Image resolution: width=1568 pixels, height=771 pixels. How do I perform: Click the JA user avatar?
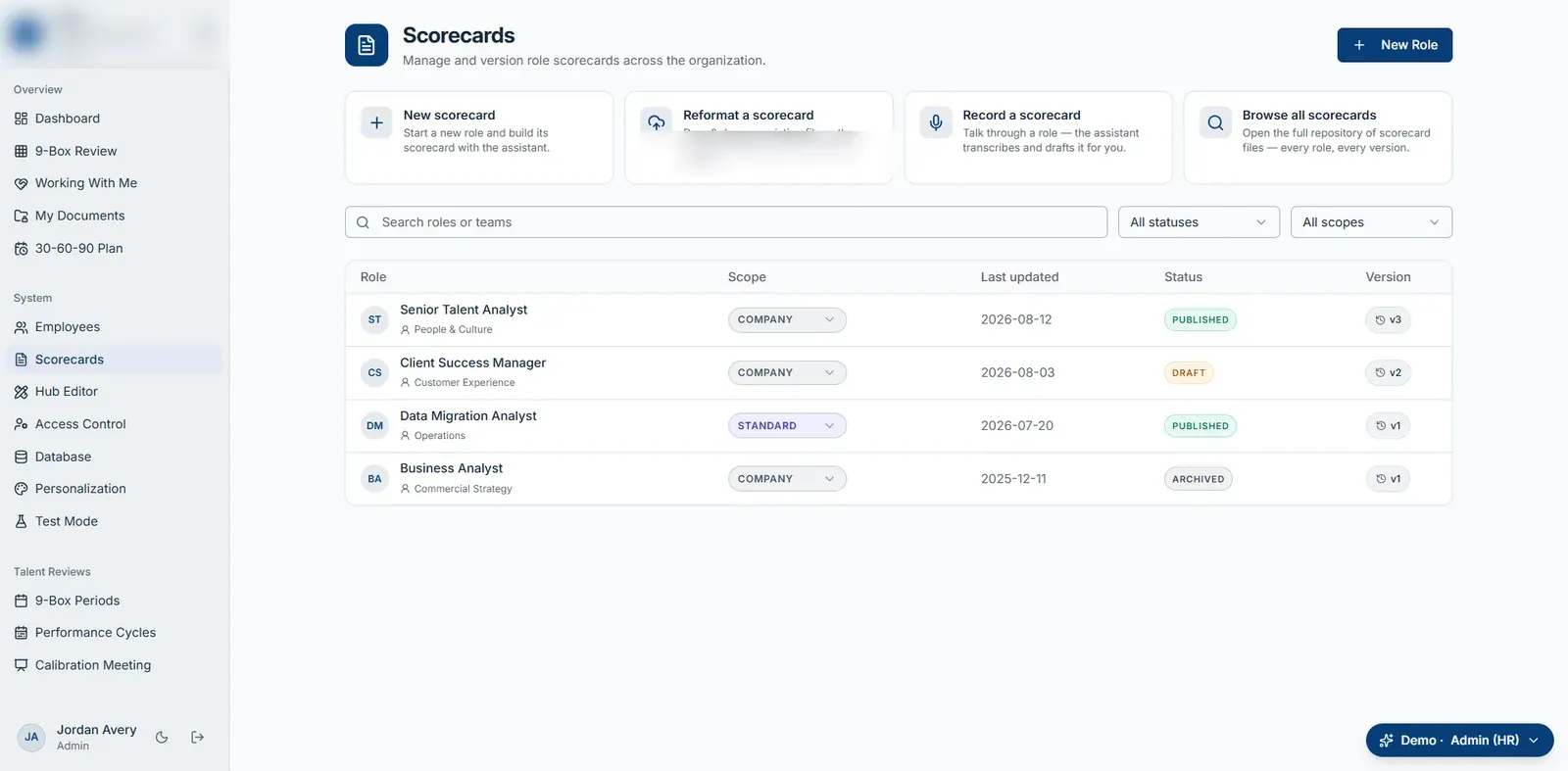pos(31,738)
